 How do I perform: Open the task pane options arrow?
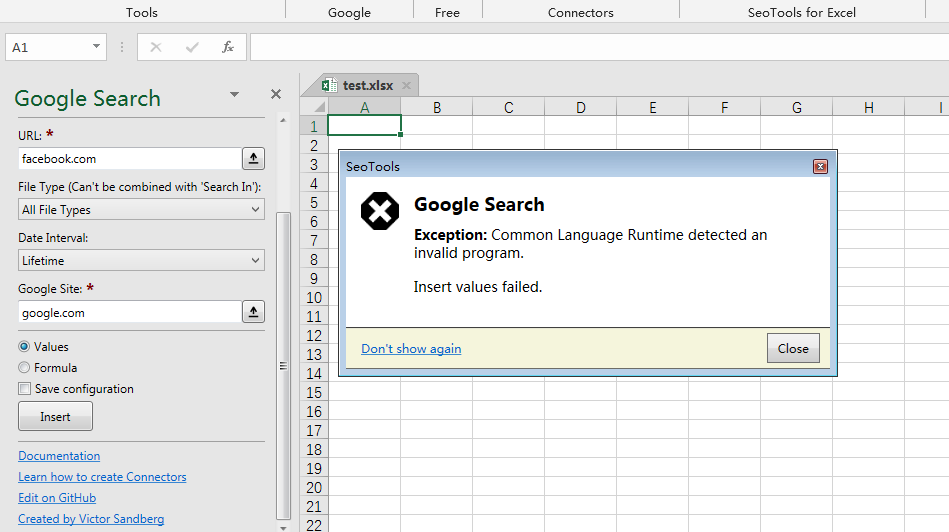(234, 94)
